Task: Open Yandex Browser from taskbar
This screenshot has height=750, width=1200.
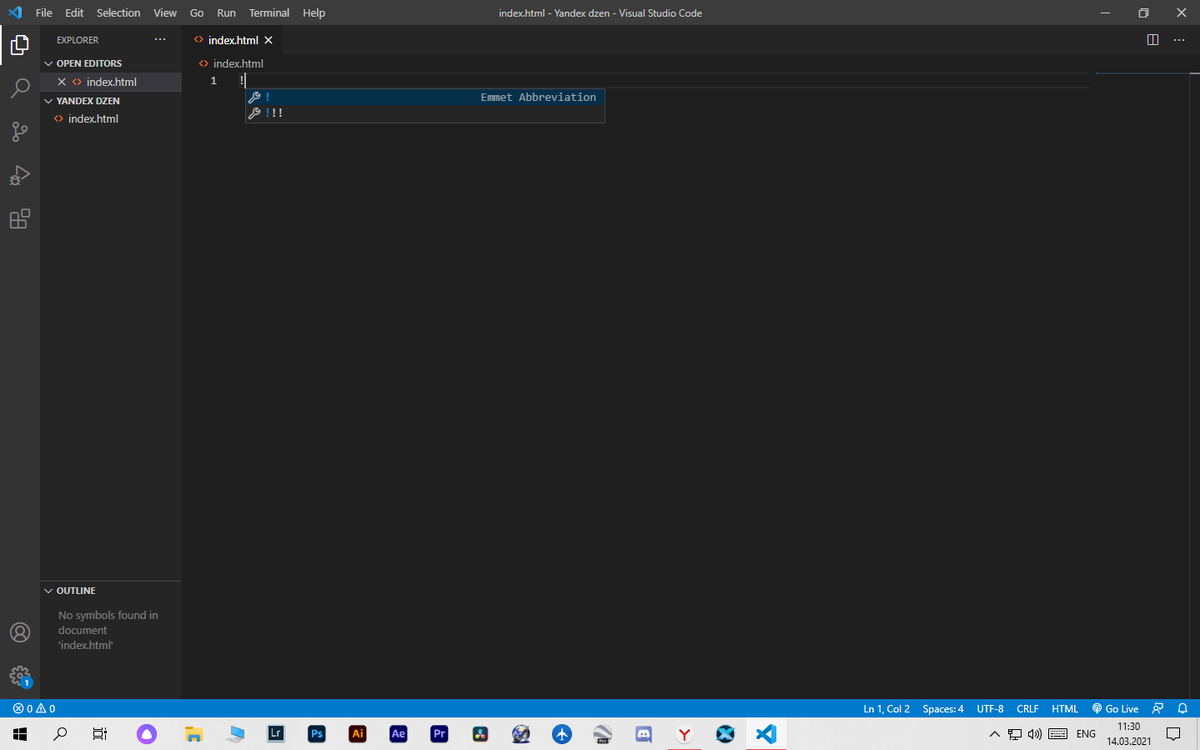Action: (x=685, y=734)
